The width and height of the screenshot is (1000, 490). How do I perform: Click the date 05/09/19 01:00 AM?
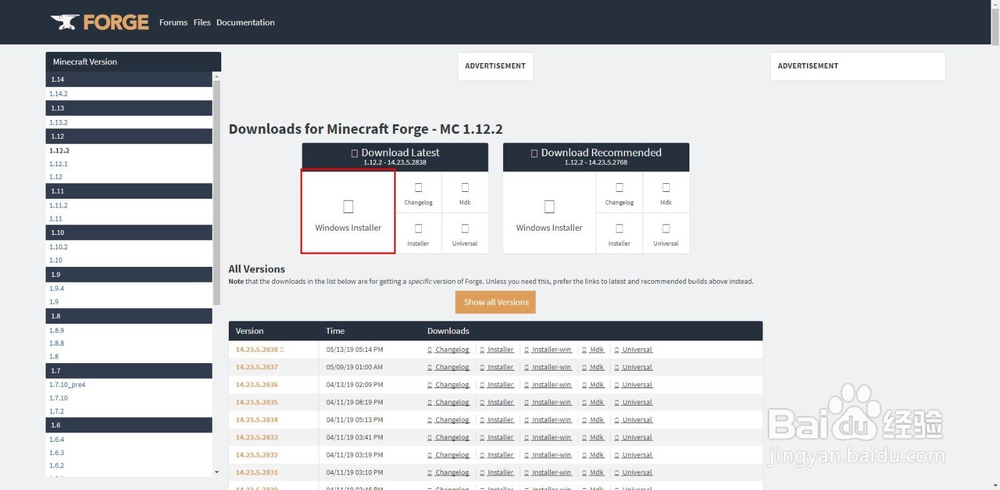(355, 368)
